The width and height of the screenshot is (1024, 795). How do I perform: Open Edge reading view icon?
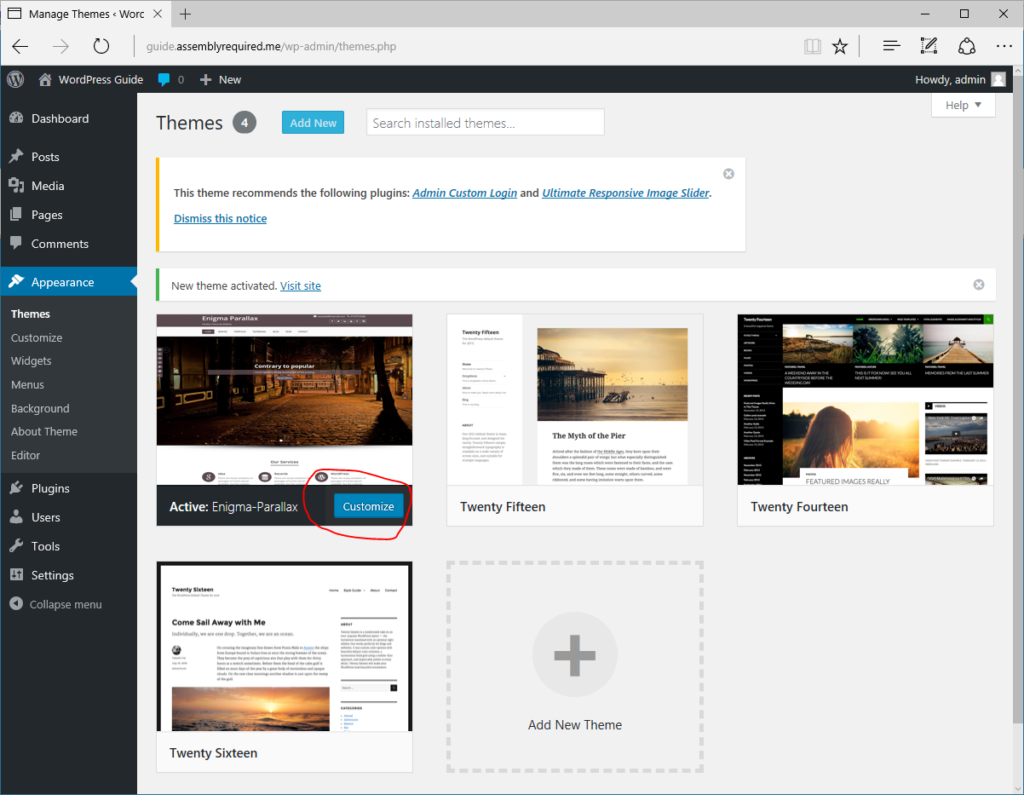(812, 46)
